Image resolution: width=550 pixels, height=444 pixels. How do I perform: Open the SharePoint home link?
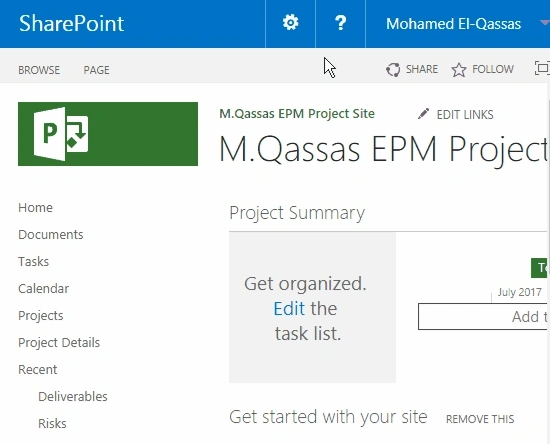pyautogui.click(x=71, y=23)
